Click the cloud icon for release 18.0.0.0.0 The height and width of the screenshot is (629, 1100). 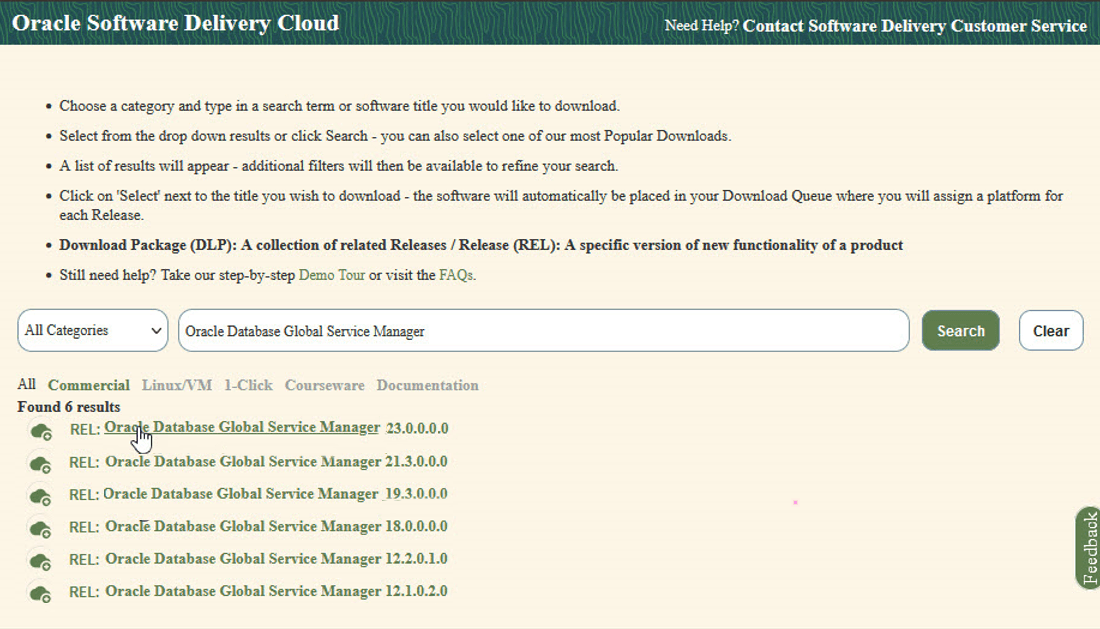point(39,529)
